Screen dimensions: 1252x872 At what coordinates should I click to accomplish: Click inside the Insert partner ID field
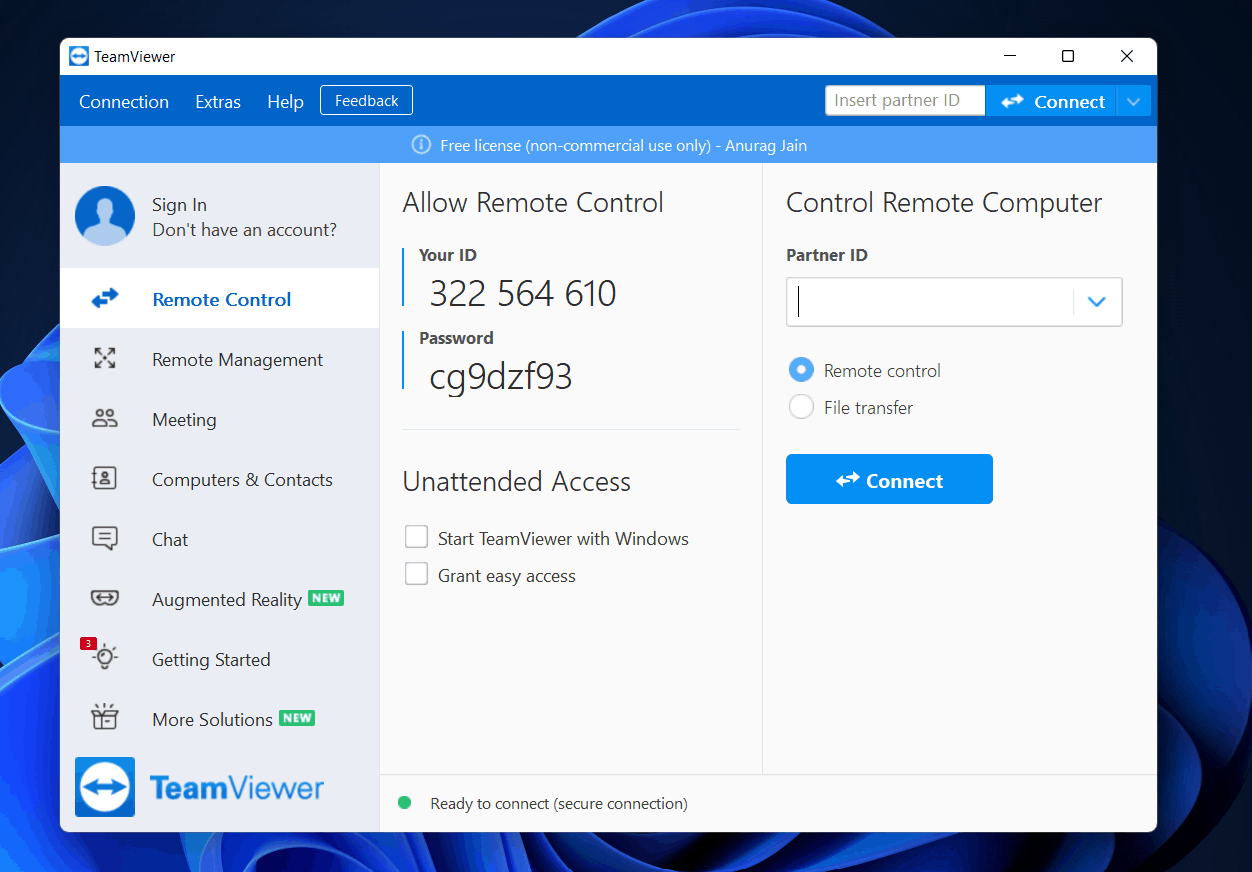coord(903,100)
